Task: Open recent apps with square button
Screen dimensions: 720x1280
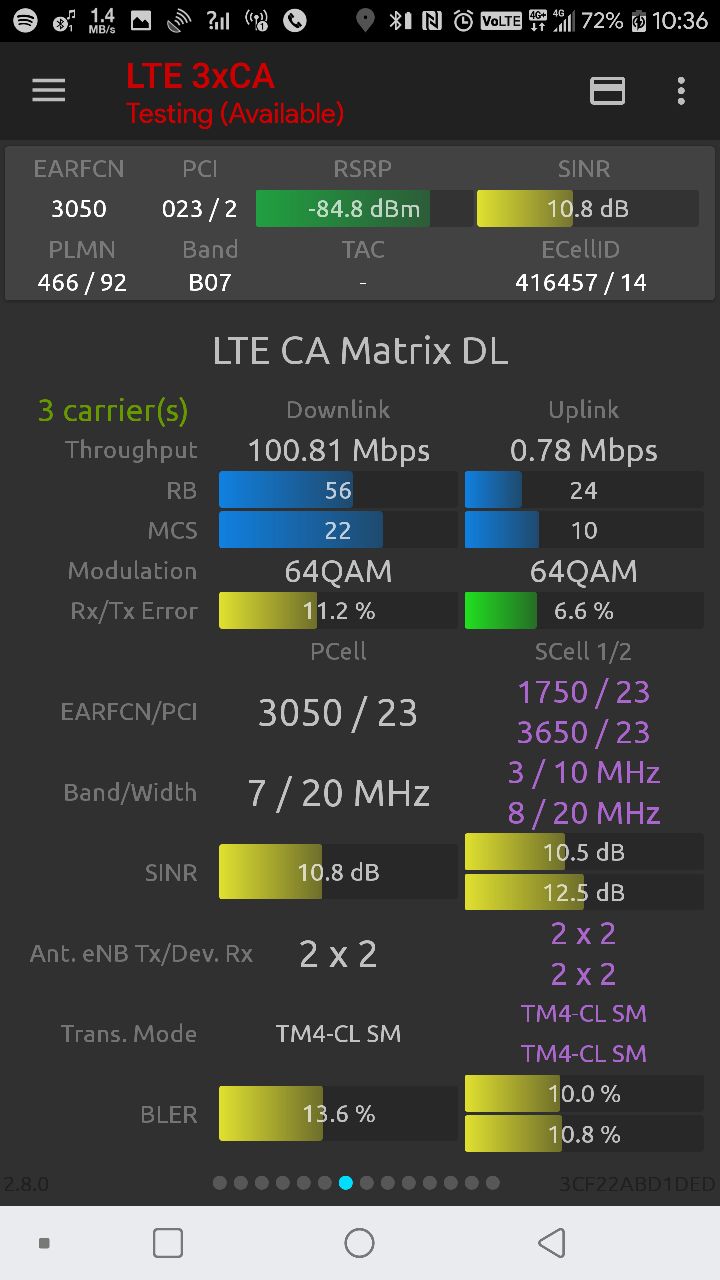Action: 167,1243
